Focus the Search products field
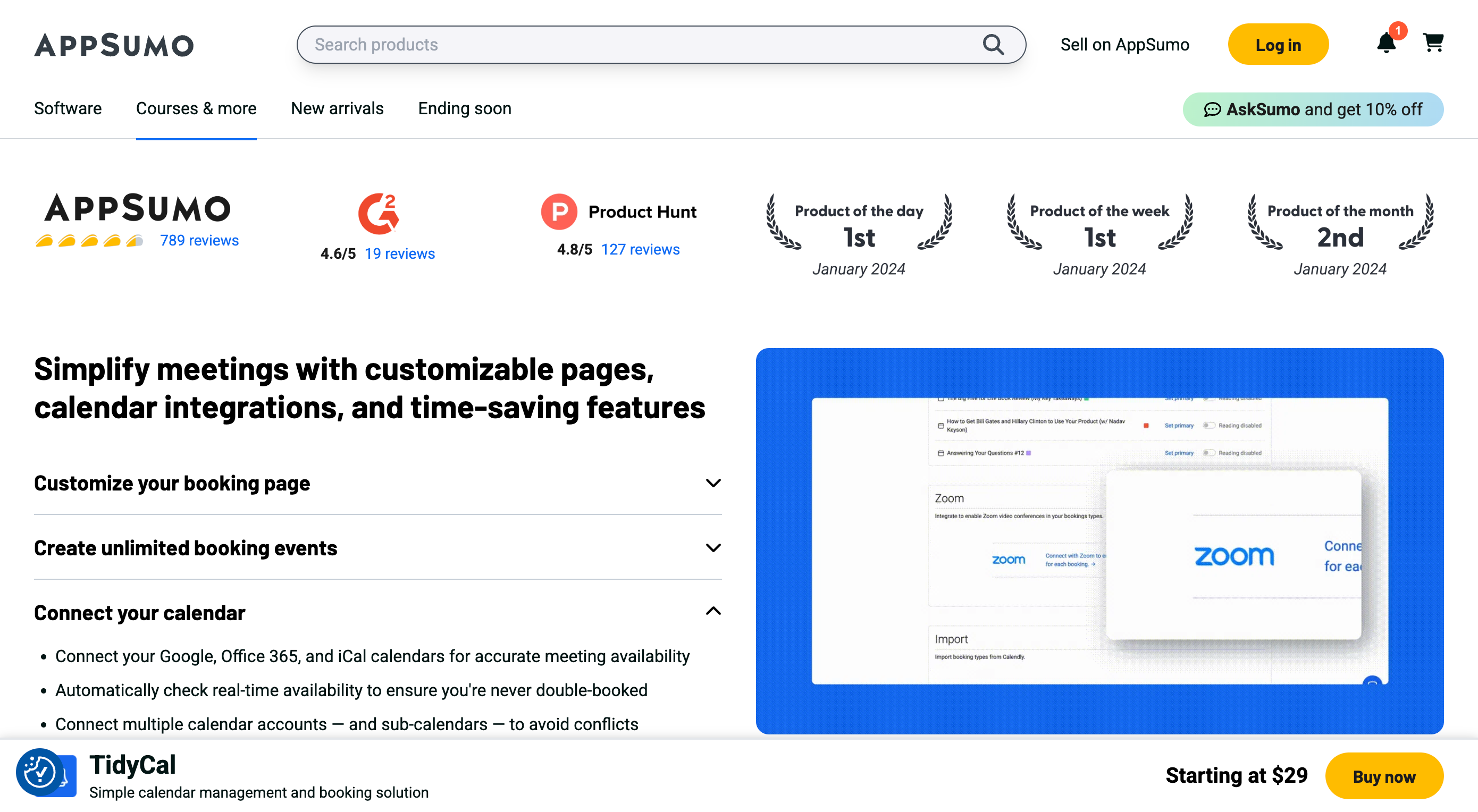The width and height of the screenshot is (1478, 812). [x=631, y=45]
